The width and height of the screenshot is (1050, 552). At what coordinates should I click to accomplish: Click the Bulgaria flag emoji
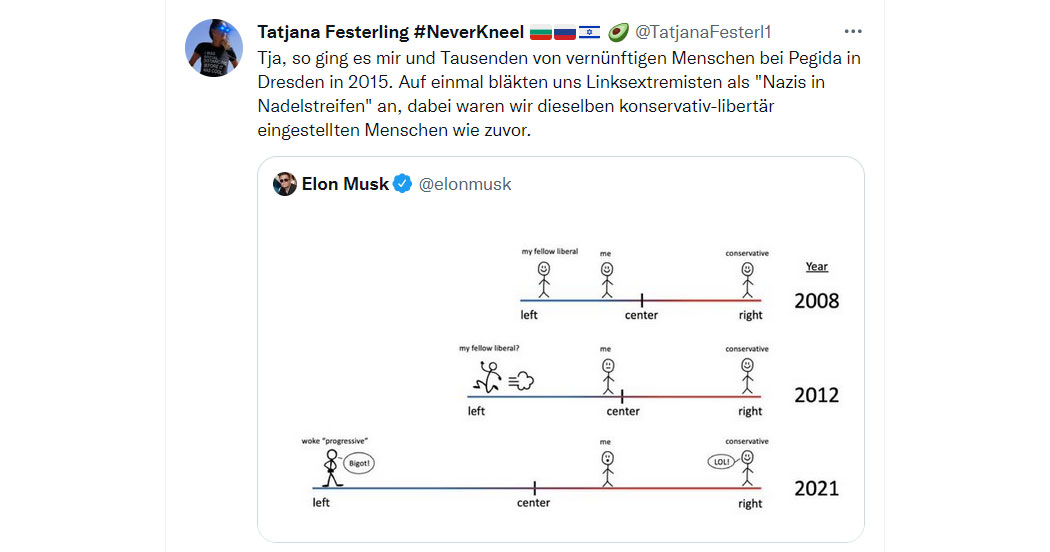pyautogui.click(x=540, y=32)
